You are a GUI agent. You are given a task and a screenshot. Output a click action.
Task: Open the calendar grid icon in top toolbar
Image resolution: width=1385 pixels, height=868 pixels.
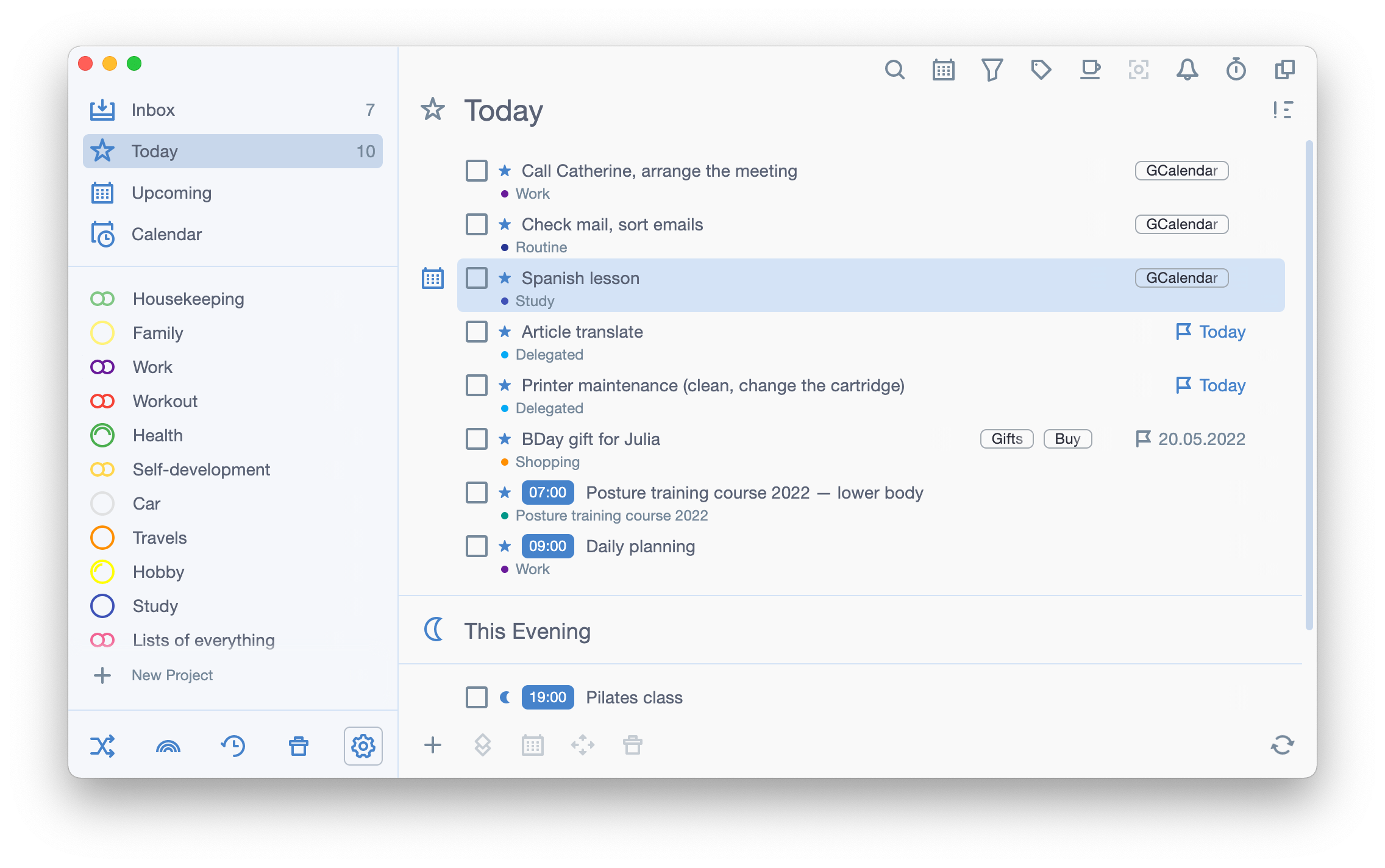point(943,70)
